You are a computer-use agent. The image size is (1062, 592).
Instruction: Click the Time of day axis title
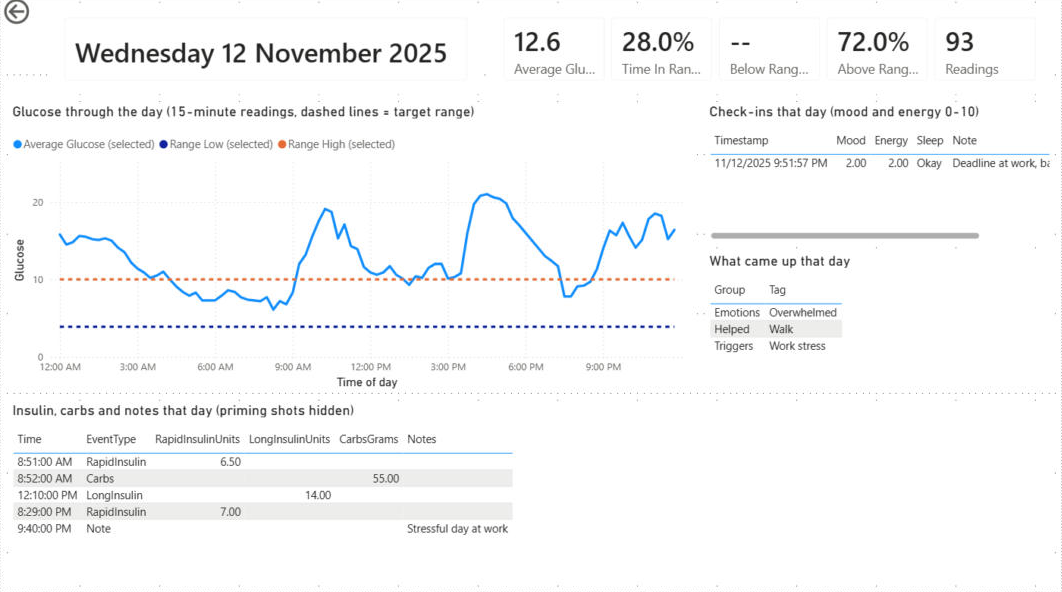click(367, 382)
